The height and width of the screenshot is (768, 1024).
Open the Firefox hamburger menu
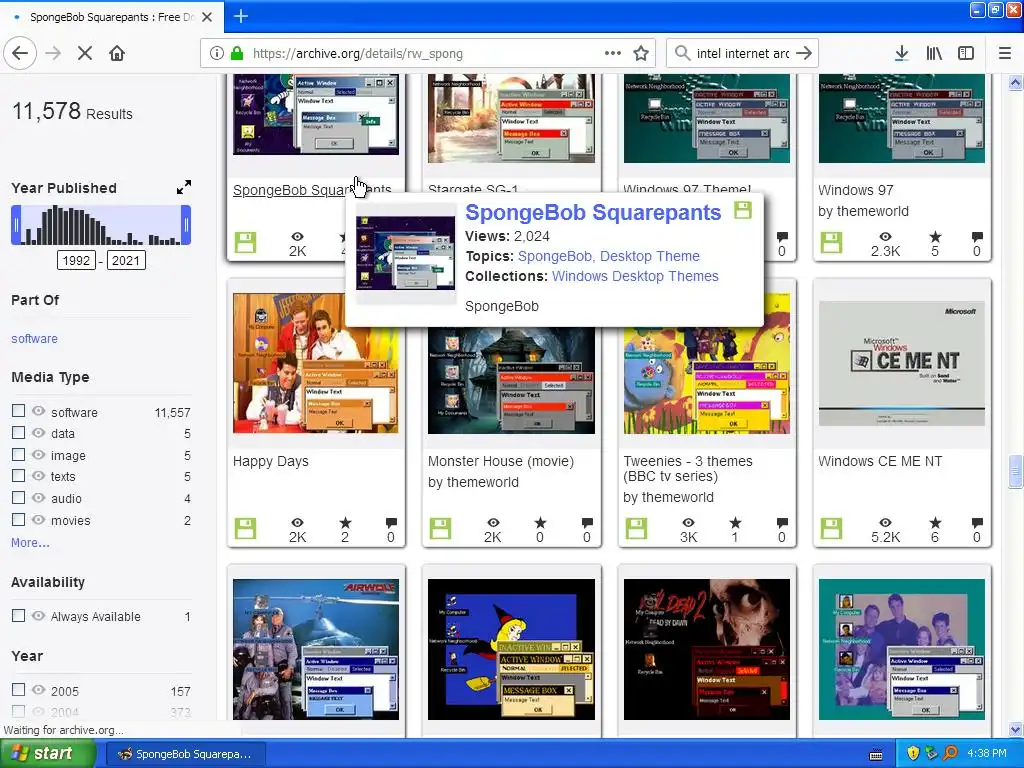(x=1005, y=53)
